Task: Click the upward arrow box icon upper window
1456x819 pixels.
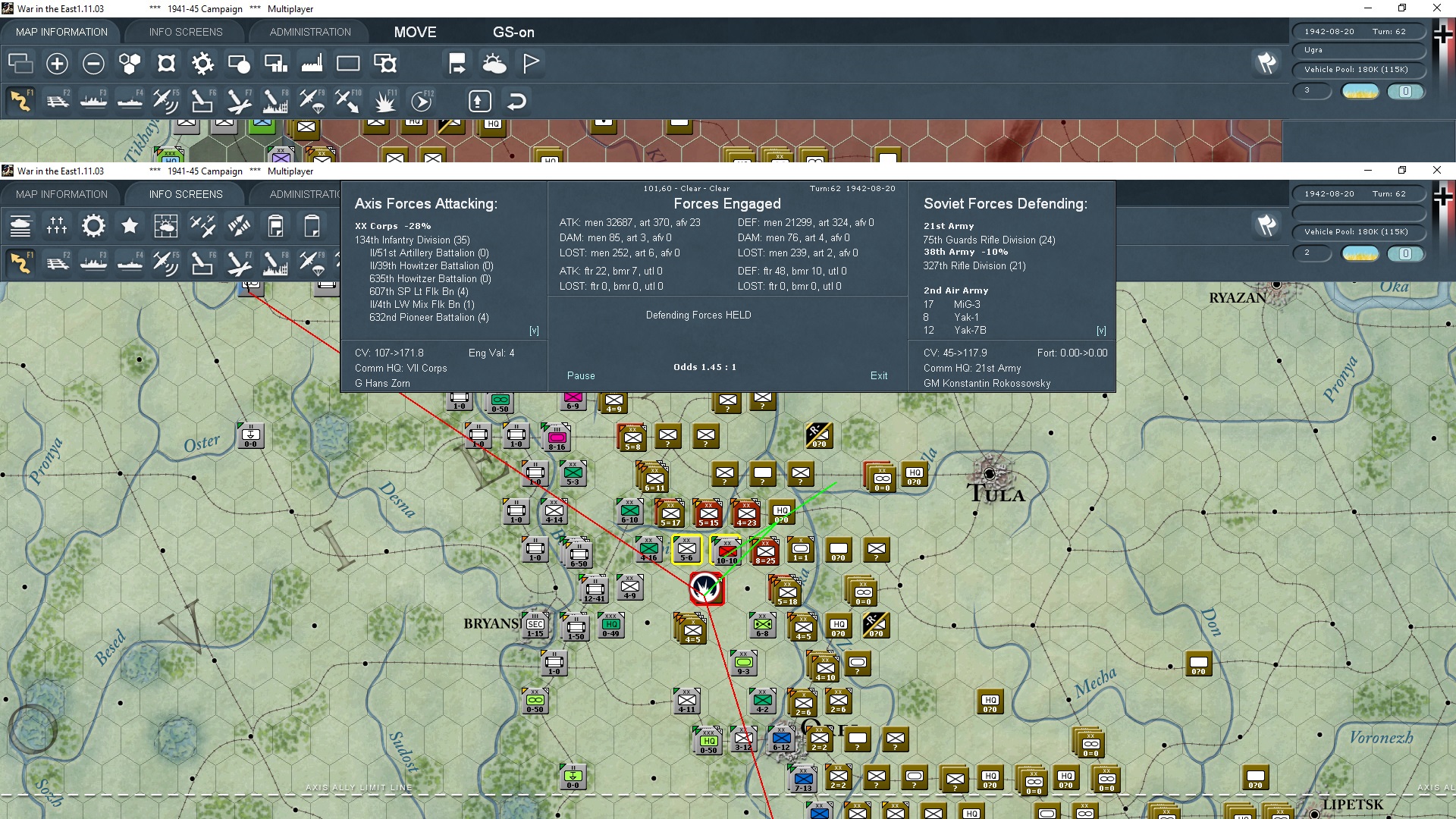Action: click(480, 101)
